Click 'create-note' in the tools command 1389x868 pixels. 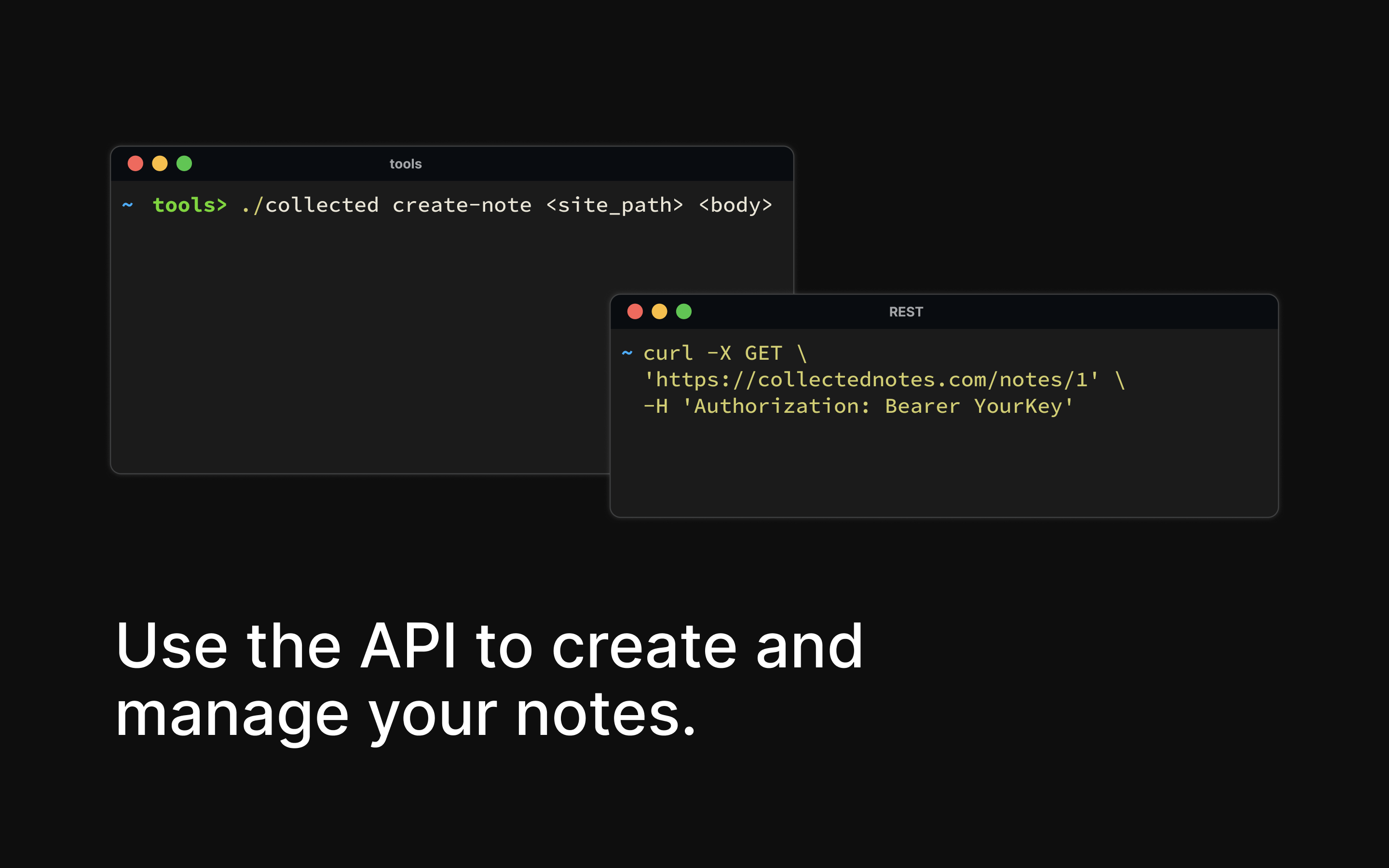[462, 205]
